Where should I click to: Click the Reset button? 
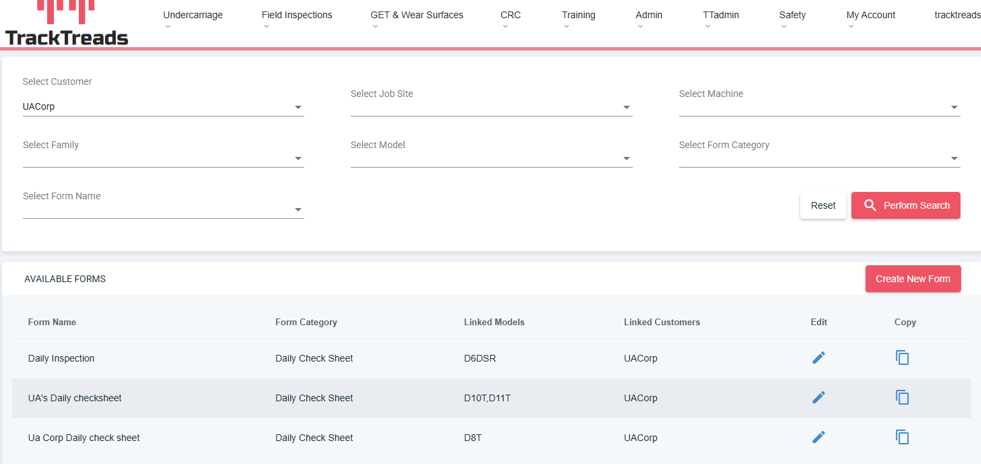[822, 205]
